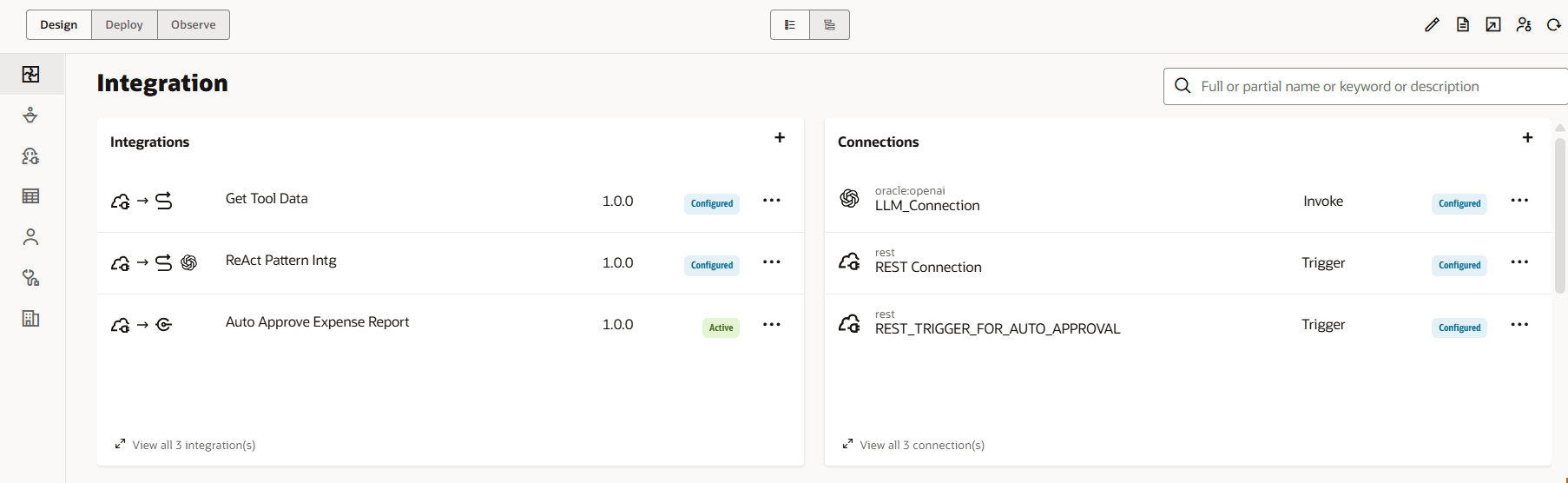
Task: Open actions menu for Get Tool Data
Action: [771, 201]
